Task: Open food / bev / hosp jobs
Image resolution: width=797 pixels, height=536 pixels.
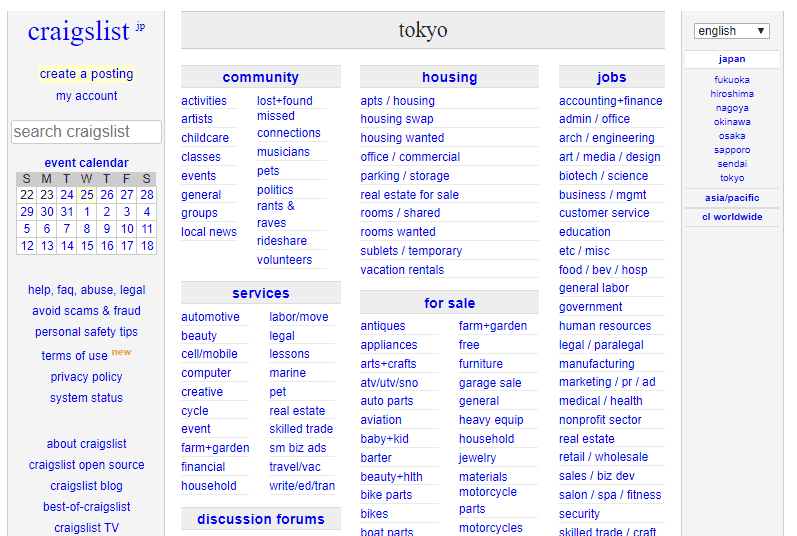Action: click(603, 270)
